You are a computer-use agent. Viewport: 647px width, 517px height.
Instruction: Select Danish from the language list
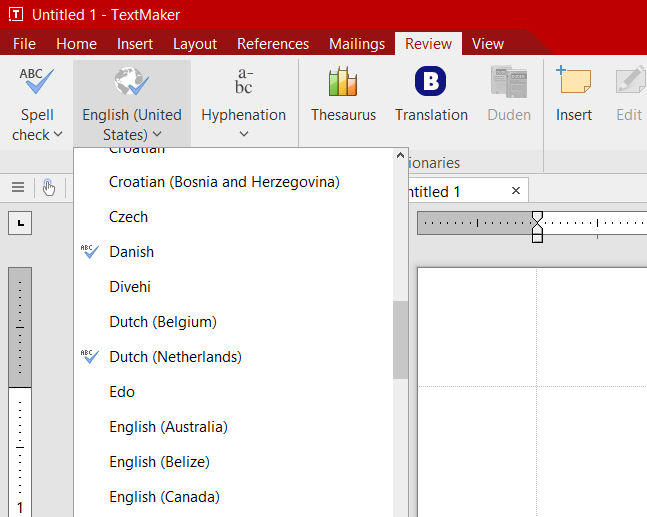(131, 252)
